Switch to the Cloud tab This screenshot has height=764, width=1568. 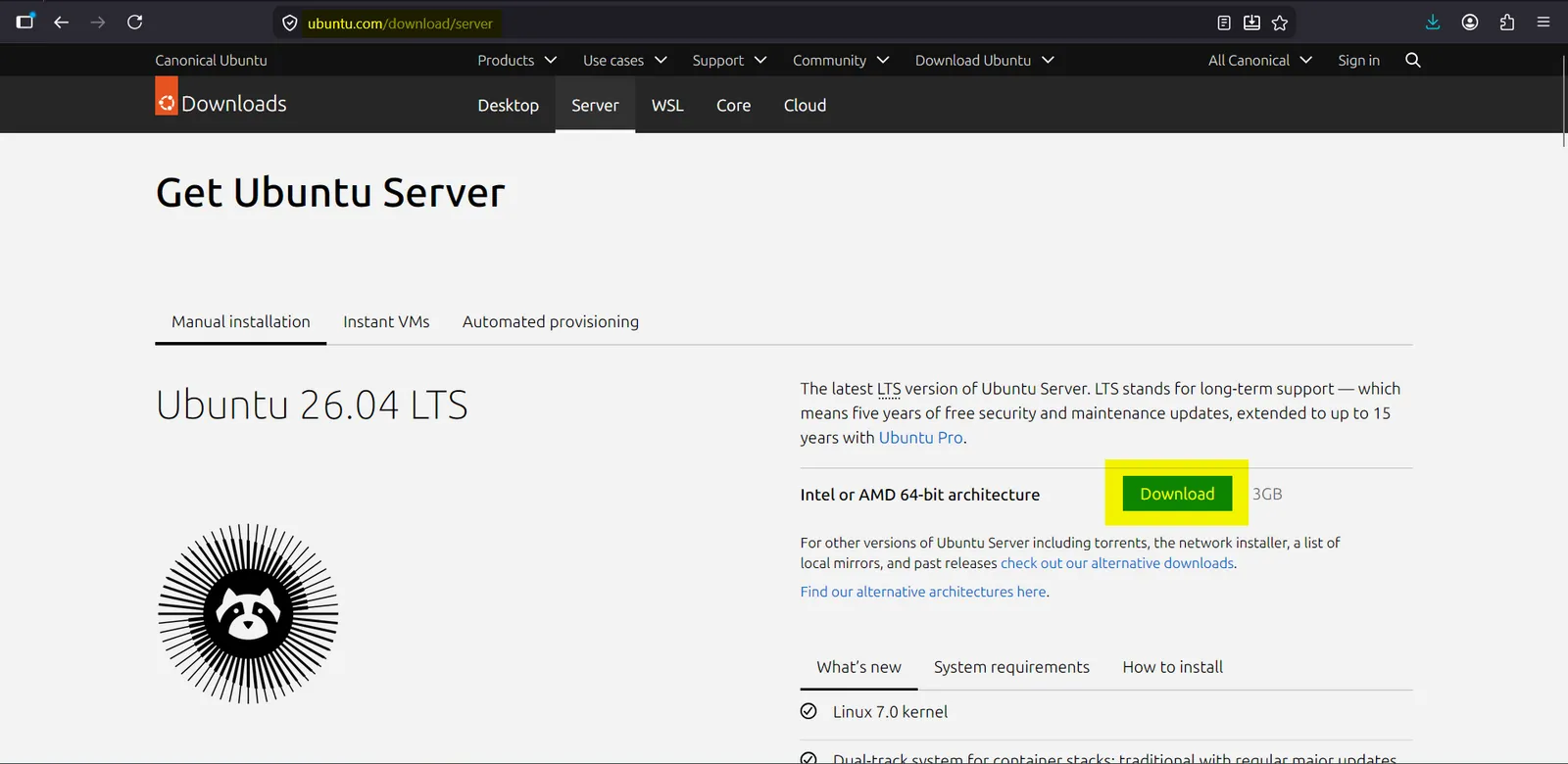[x=805, y=105]
